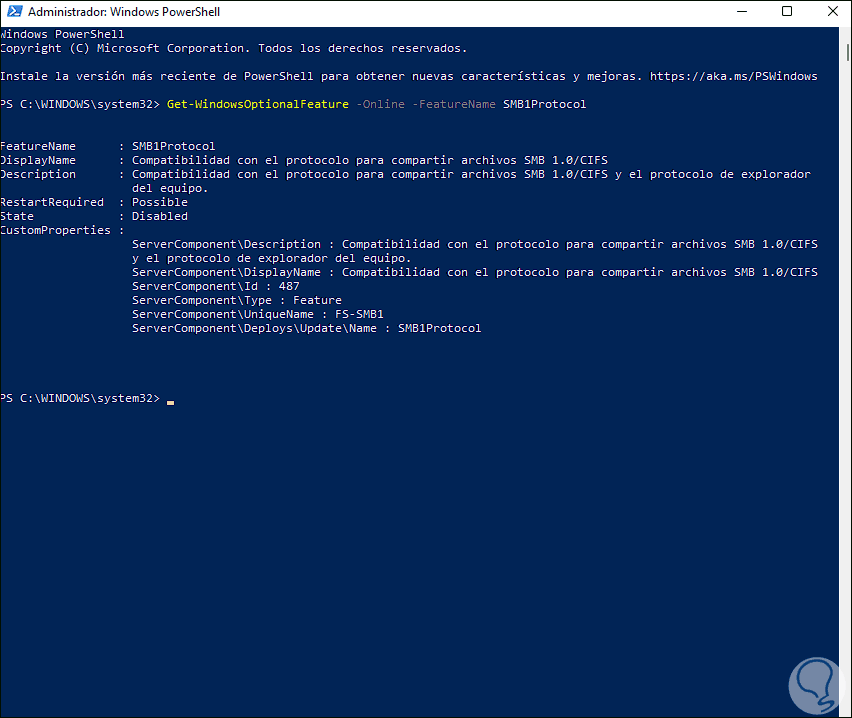
Task: Click the CustomProperties label
Action: pos(55,230)
